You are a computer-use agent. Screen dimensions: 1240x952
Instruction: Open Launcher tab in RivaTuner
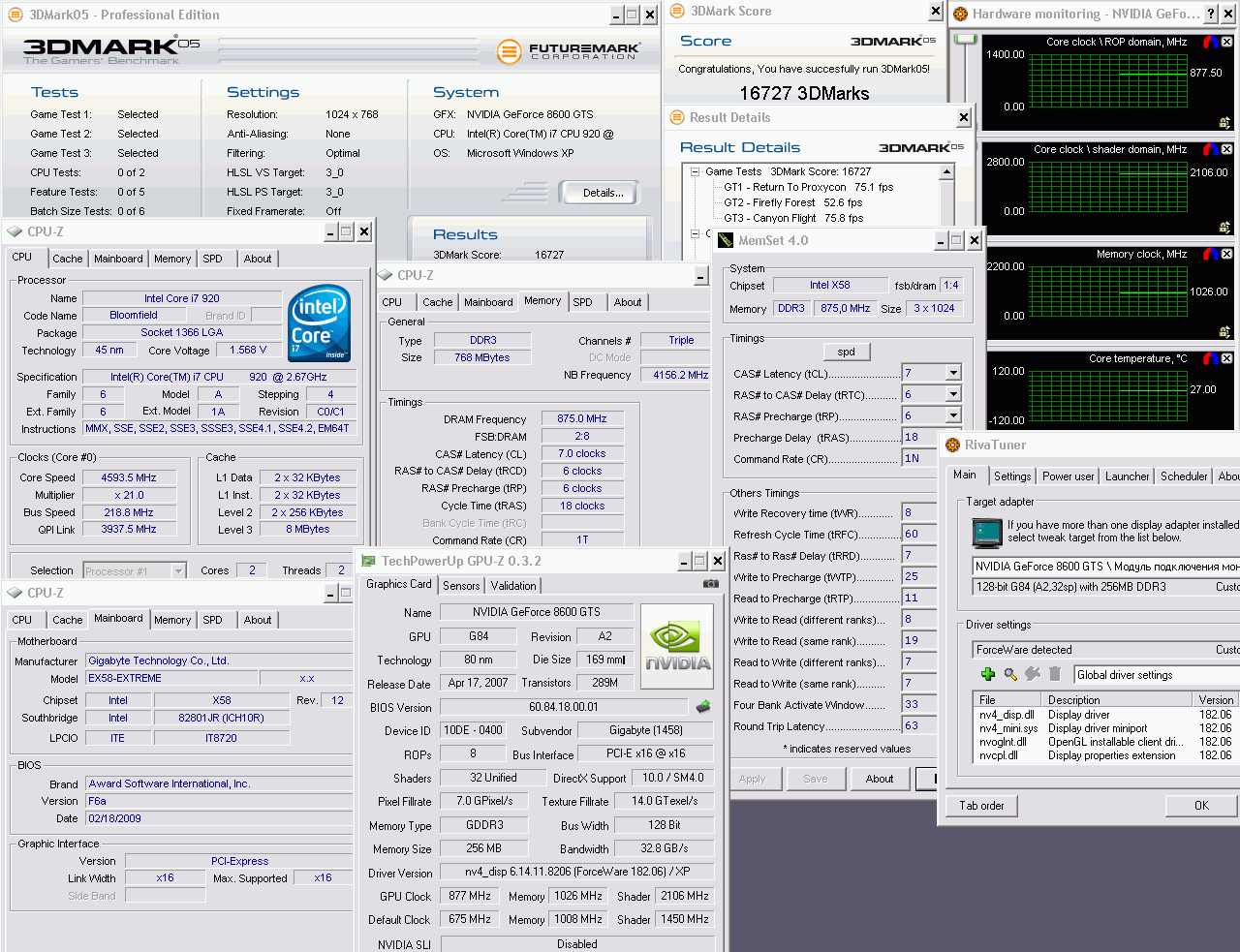tap(1128, 476)
